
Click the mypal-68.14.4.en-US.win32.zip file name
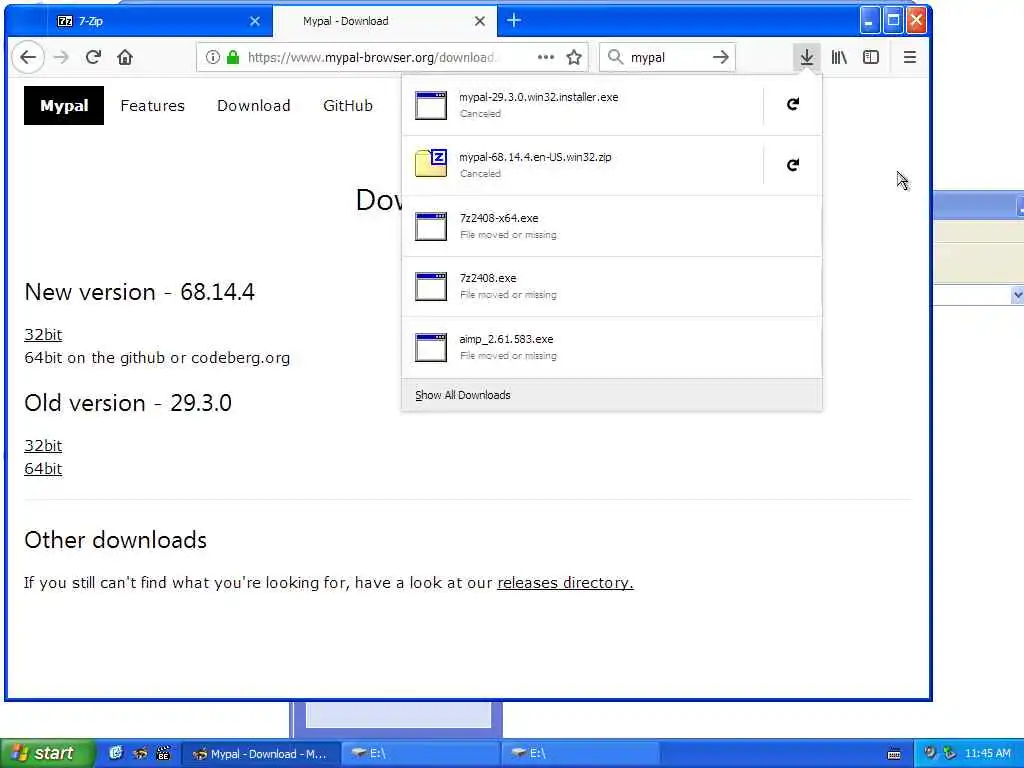pos(536,157)
